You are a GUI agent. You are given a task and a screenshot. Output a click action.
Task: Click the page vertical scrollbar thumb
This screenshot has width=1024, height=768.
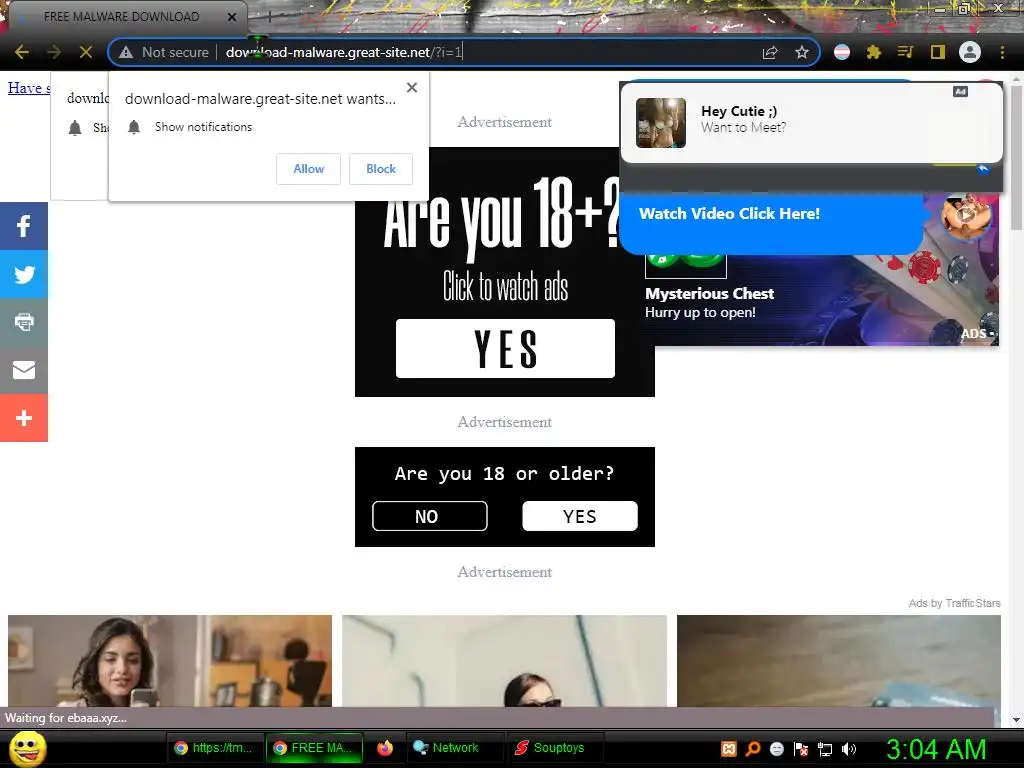1016,157
